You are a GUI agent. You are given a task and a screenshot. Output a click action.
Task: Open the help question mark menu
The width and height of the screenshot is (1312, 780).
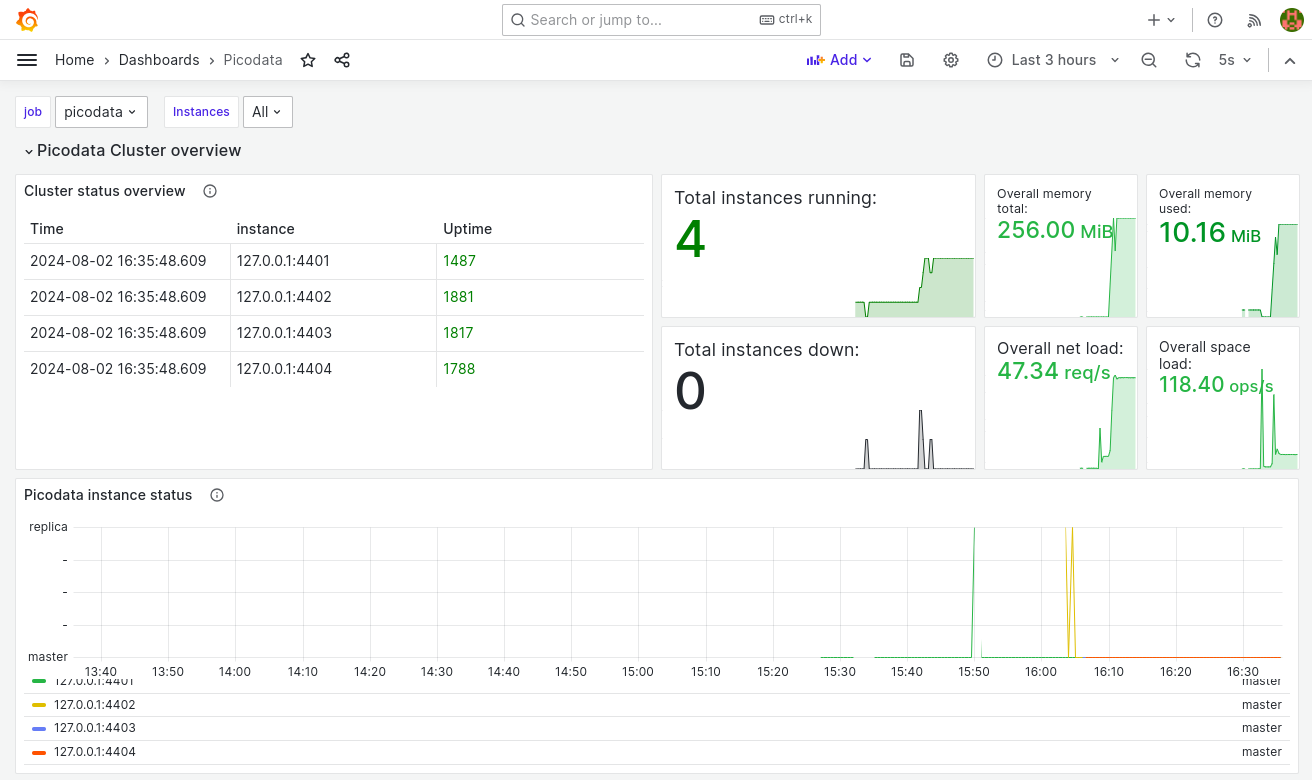1215,20
